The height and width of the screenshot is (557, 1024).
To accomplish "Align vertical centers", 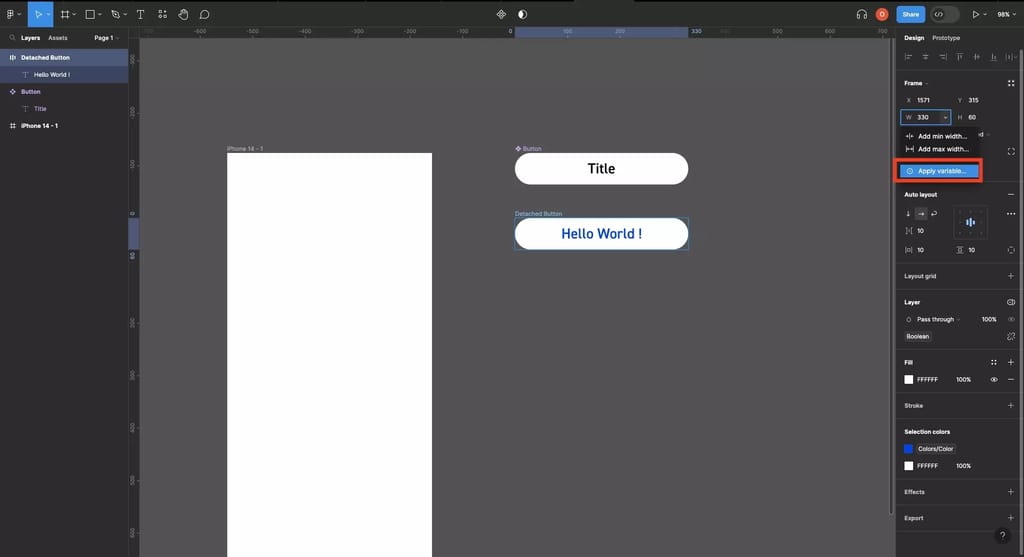I will [x=976, y=57].
